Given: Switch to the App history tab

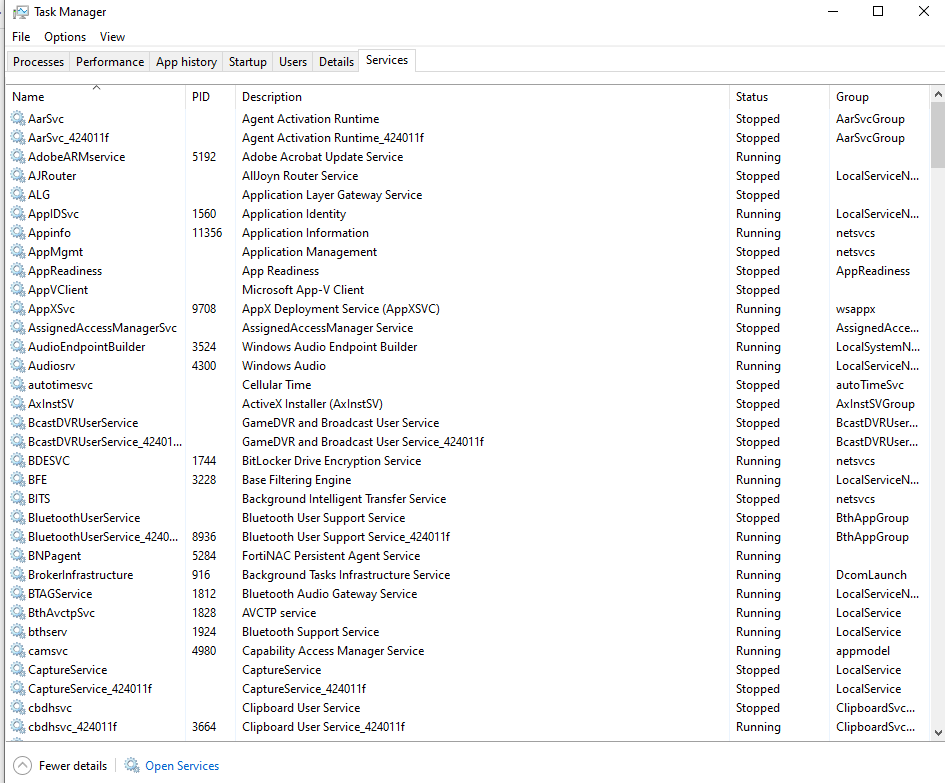Looking at the screenshot, I should (186, 61).
